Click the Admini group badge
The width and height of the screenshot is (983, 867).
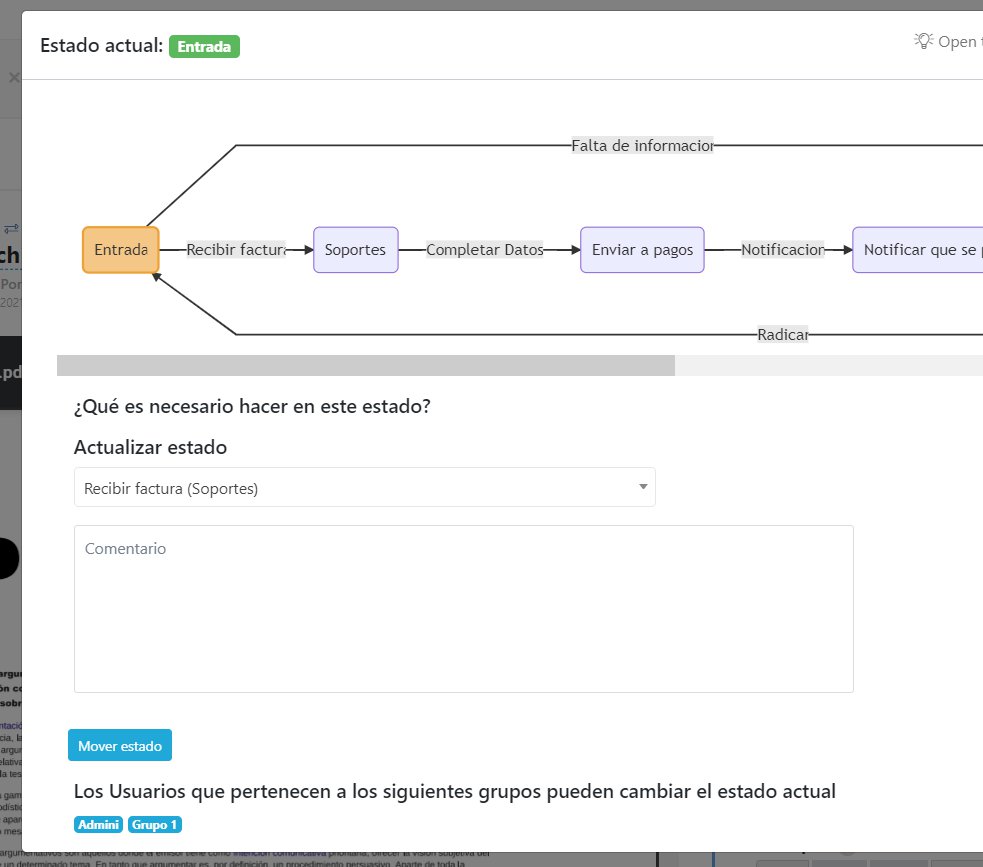coord(99,825)
